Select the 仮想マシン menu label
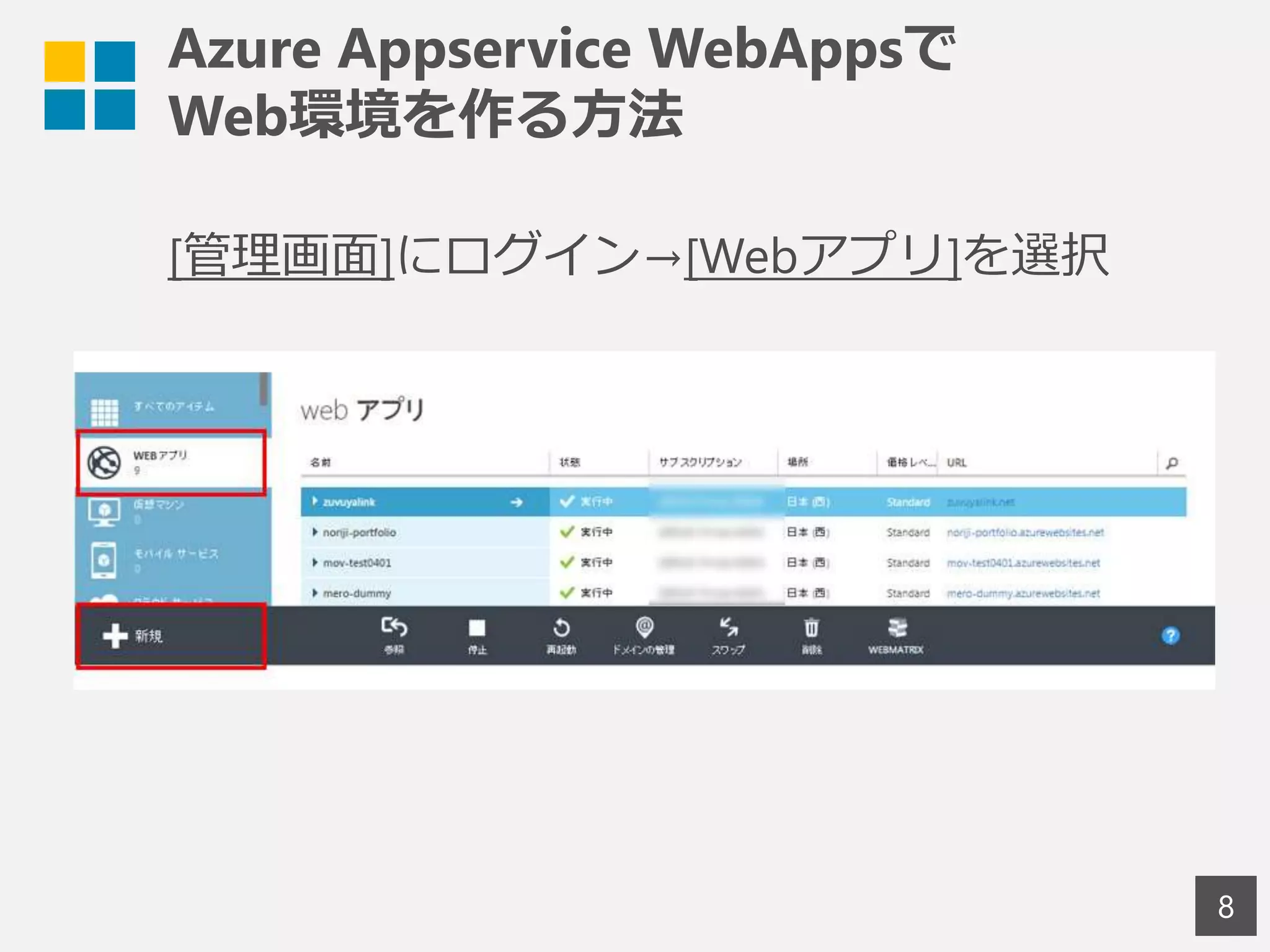The image size is (1270, 952). [x=158, y=505]
